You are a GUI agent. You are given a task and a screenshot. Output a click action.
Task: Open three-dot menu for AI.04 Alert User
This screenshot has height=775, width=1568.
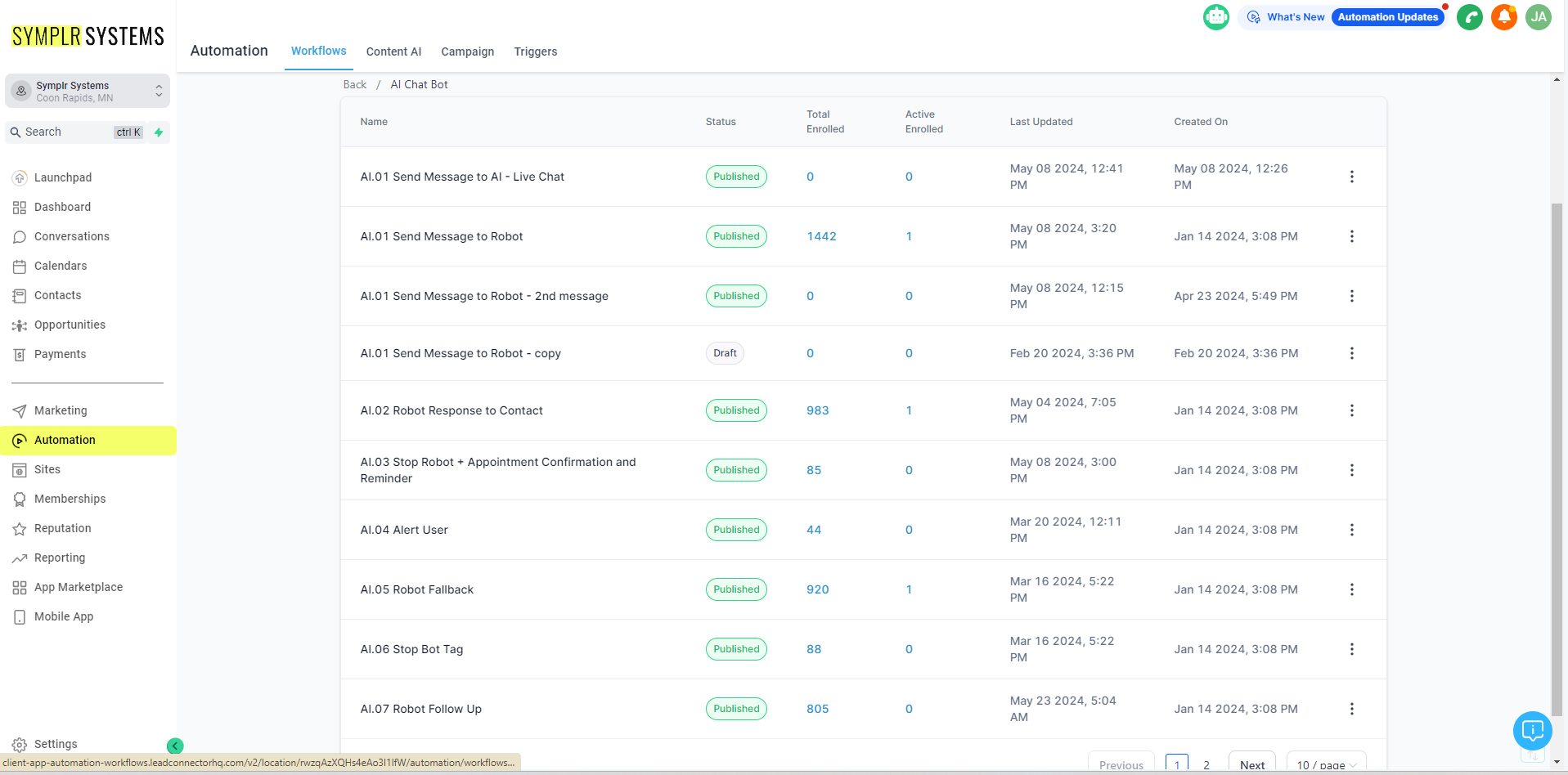(x=1351, y=530)
